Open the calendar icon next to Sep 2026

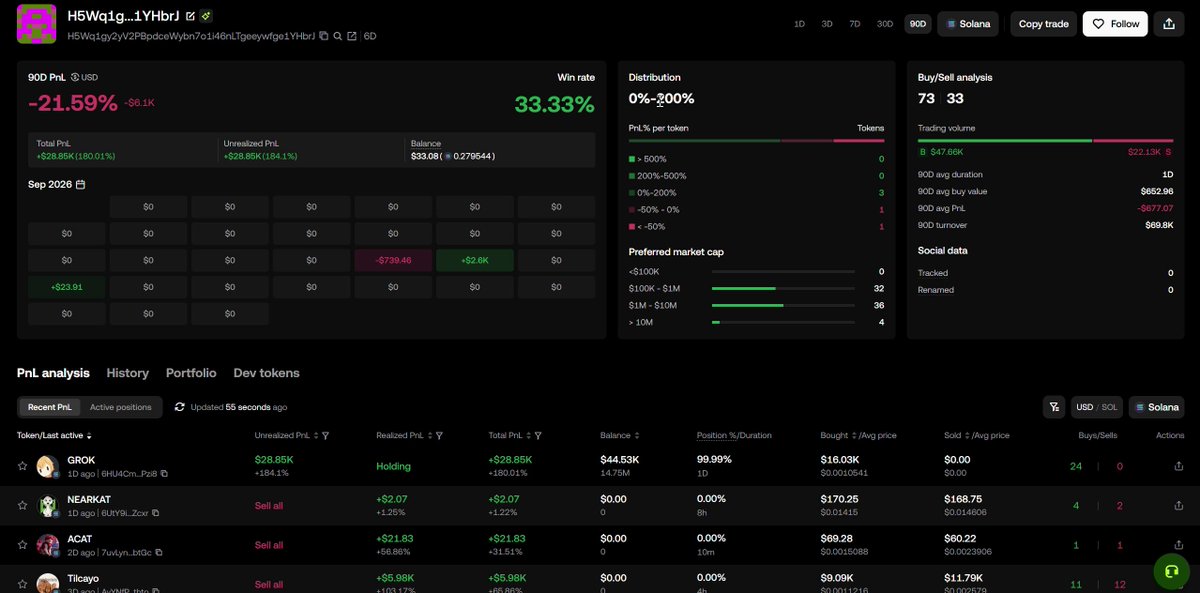80,184
